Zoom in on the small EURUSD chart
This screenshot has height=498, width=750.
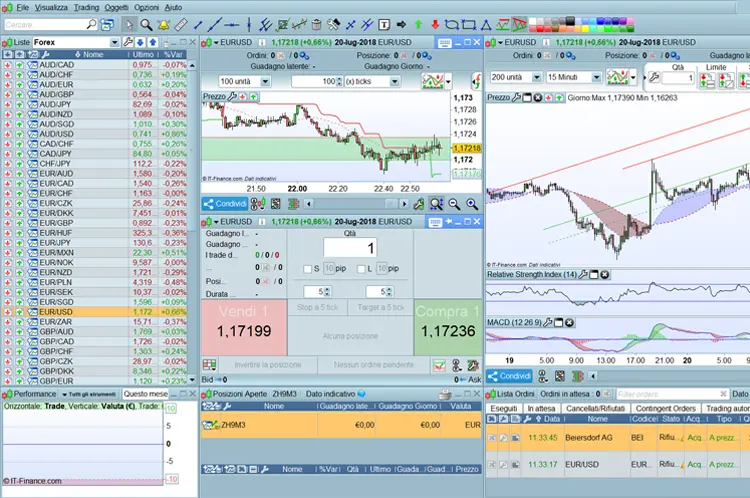(x=472, y=204)
